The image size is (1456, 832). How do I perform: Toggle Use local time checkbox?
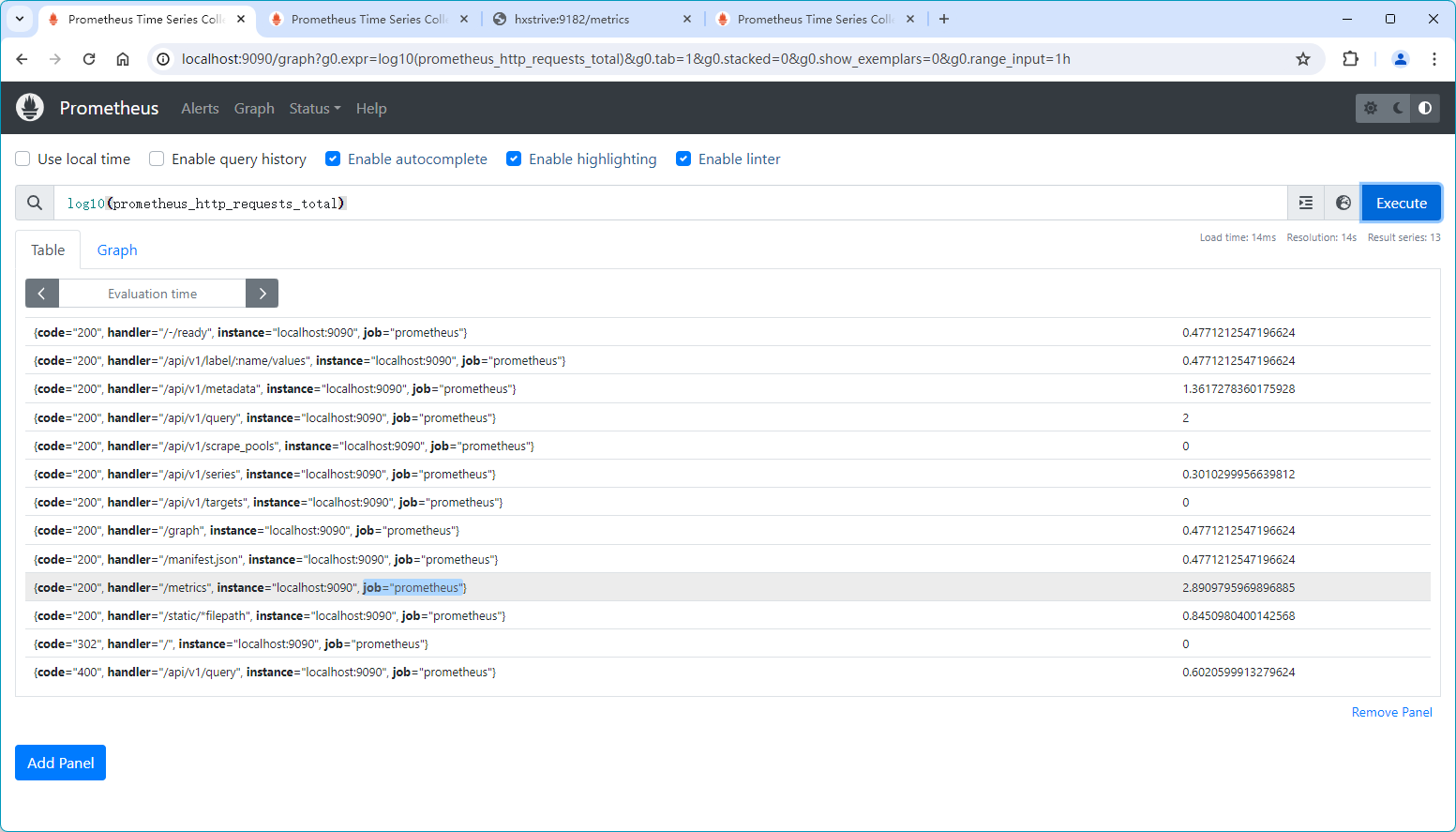[23, 159]
